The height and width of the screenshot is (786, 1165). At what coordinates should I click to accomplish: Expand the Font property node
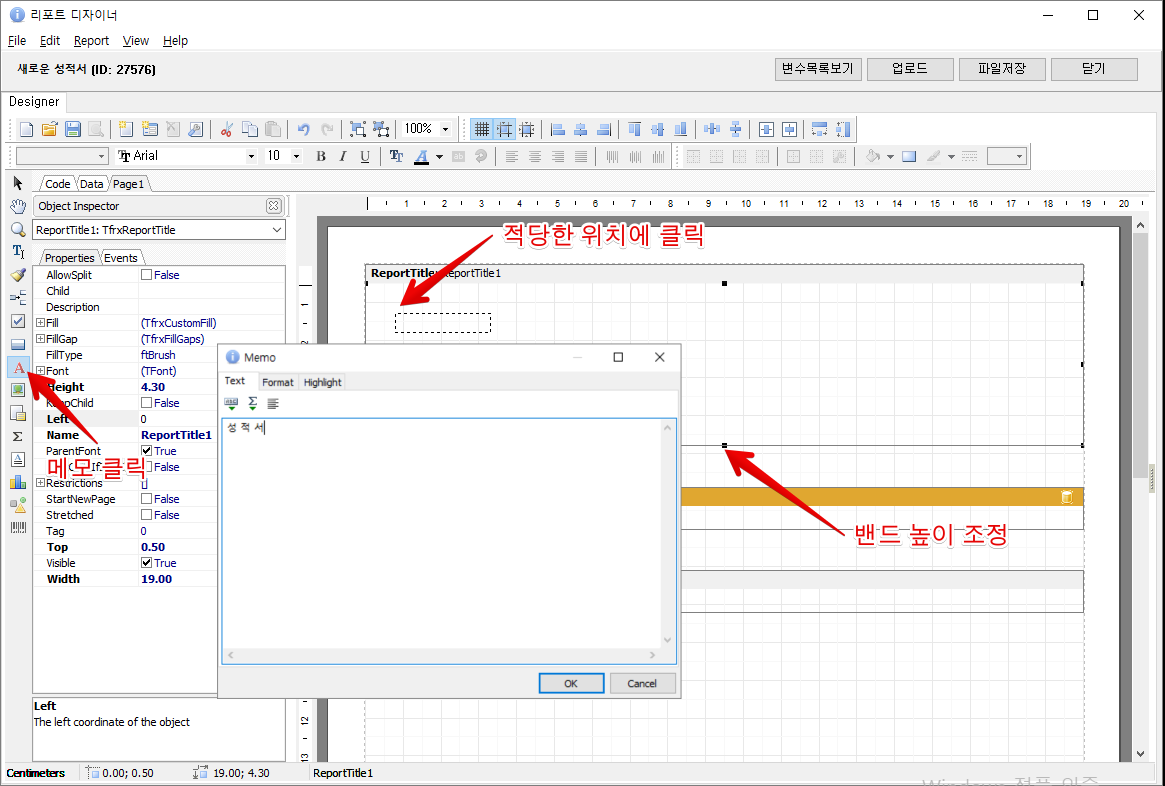click(40, 371)
